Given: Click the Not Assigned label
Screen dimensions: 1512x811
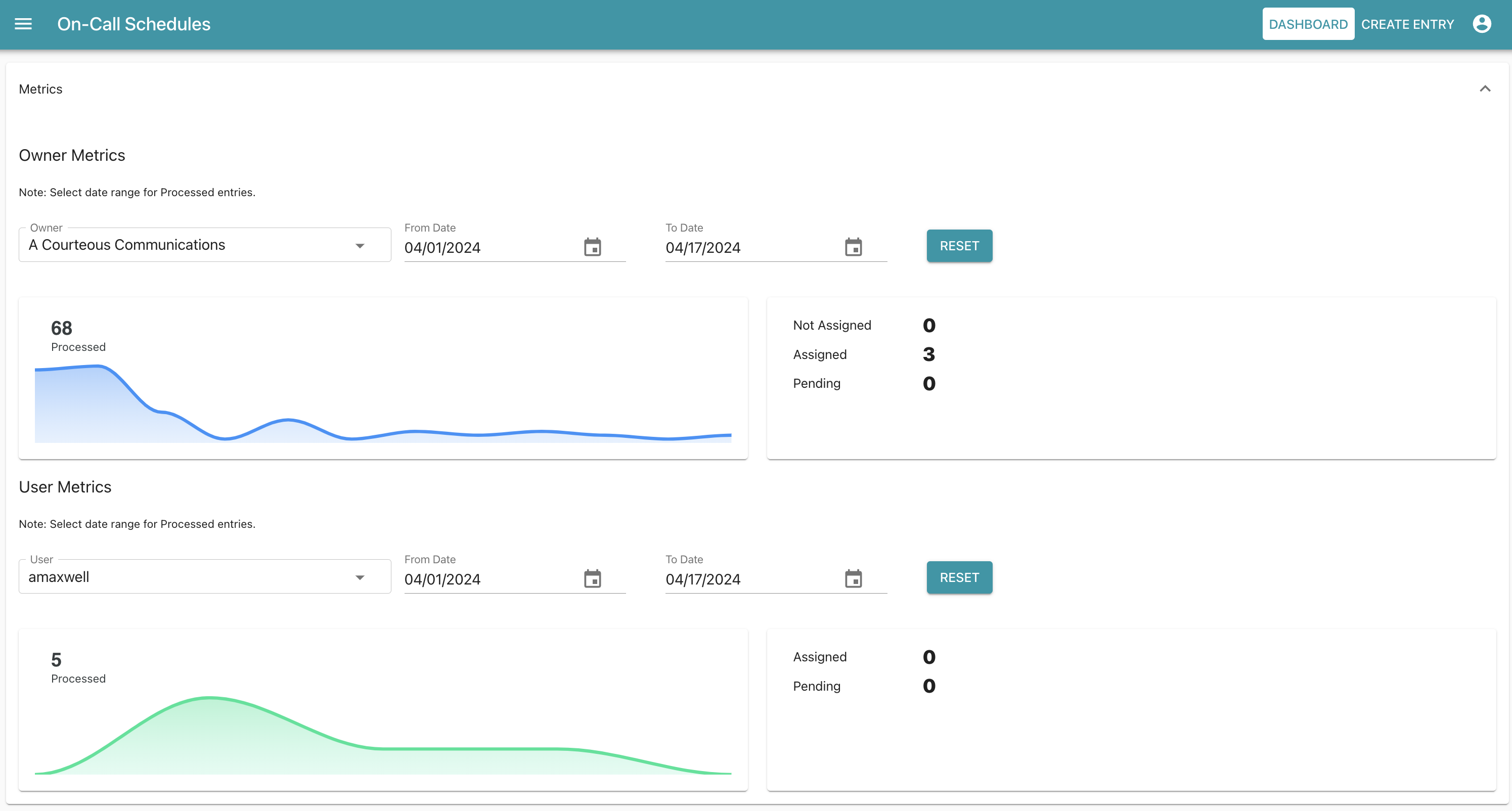Looking at the screenshot, I should tap(832, 325).
